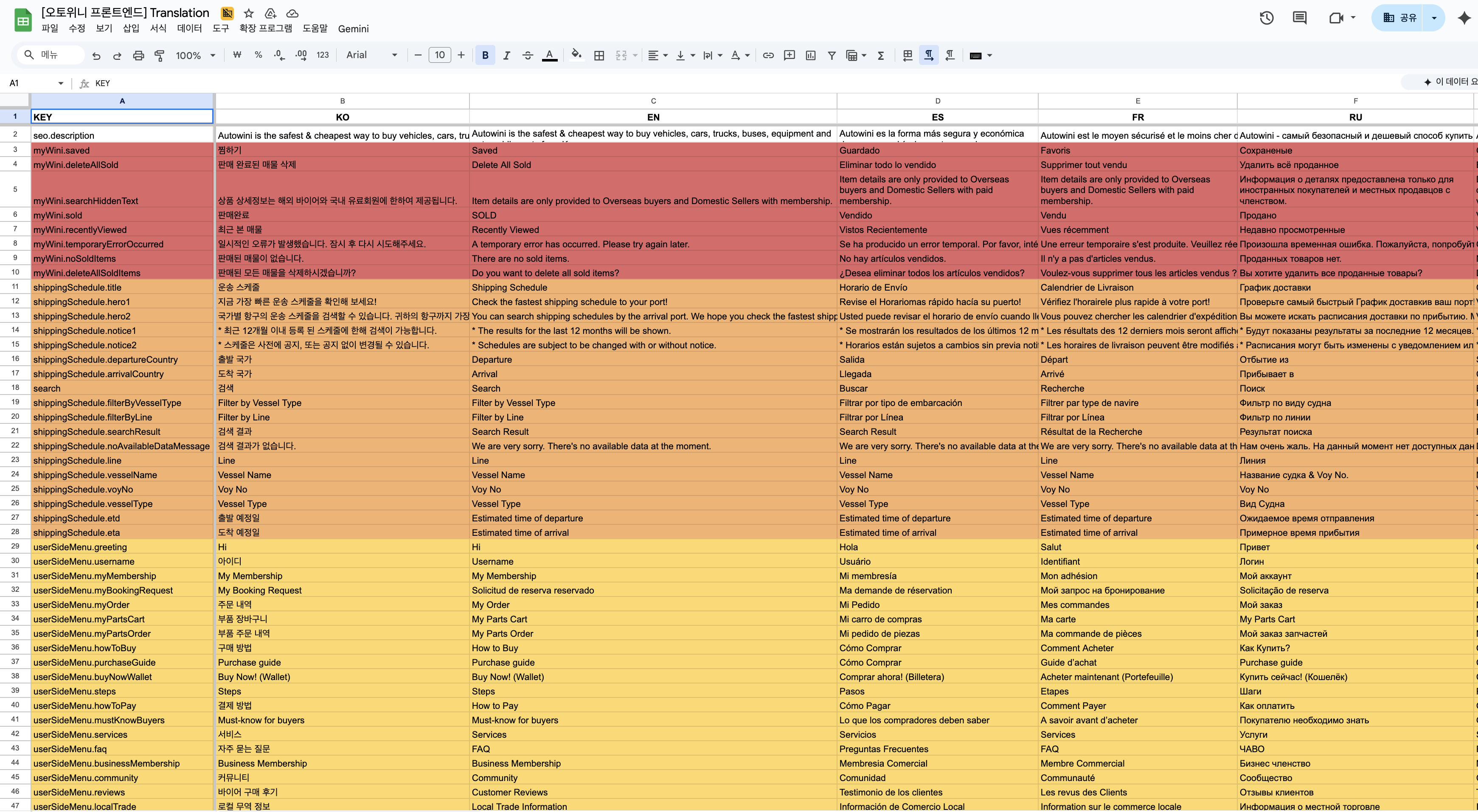Toggle bold formatting
Viewport: 1478px width, 812px height.
(485, 56)
